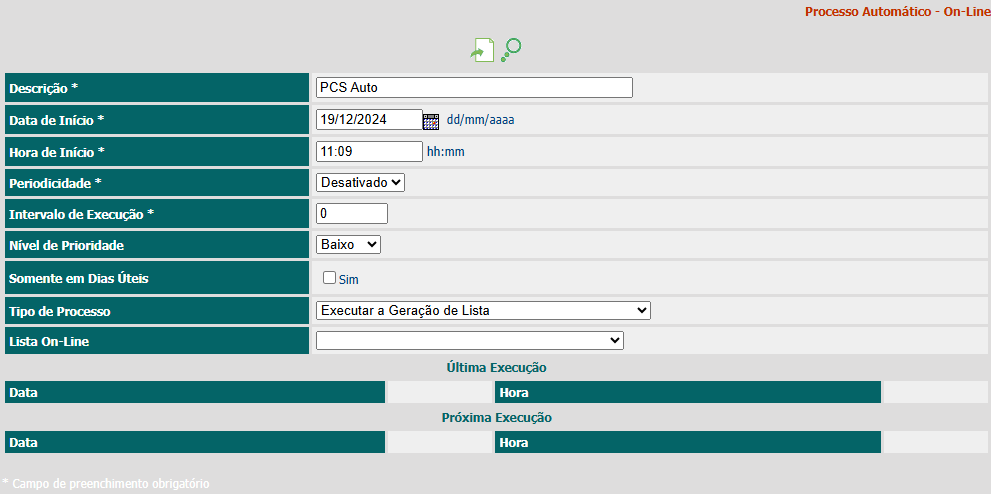Click the Hora de Início time field
The height and width of the screenshot is (494, 991).
tap(369, 152)
